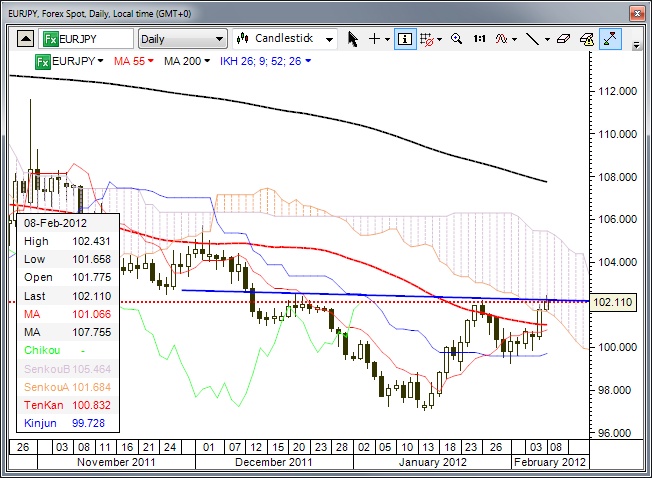Open the line tool dropdown arrow
This screenshot has width=652, height=478.
[547, 39]
